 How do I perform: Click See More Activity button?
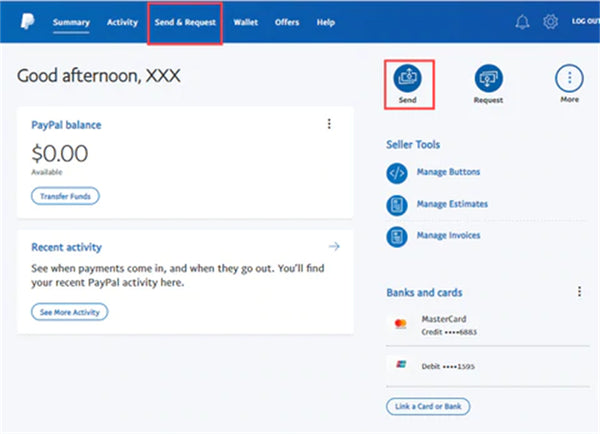(69, 311)
